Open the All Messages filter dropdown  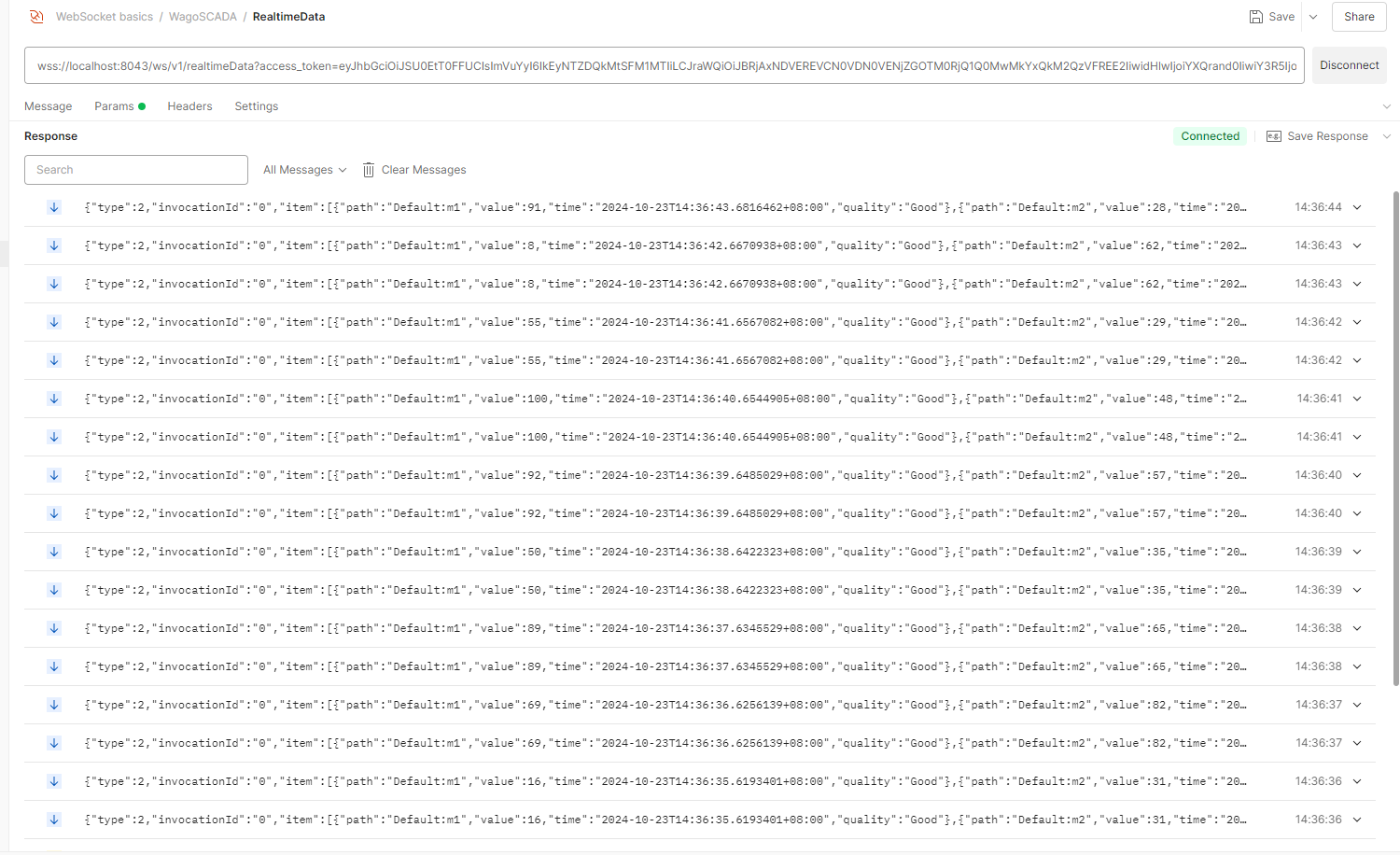coord(304,170)
